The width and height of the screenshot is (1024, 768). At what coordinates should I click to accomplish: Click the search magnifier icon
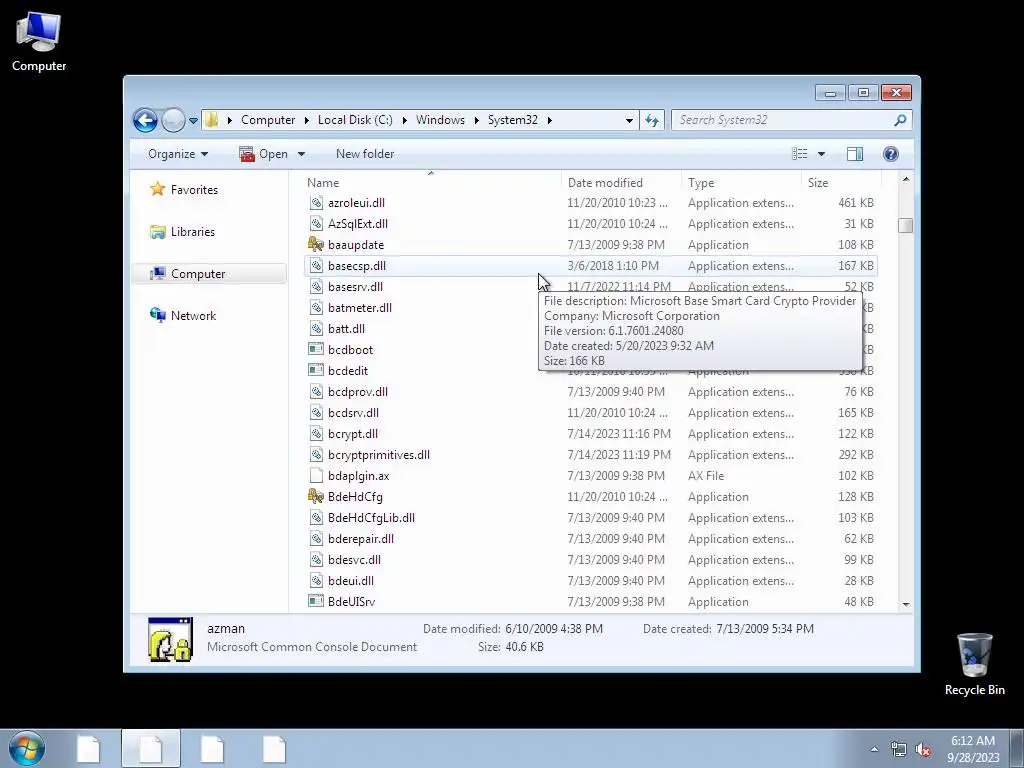[900, 120]
